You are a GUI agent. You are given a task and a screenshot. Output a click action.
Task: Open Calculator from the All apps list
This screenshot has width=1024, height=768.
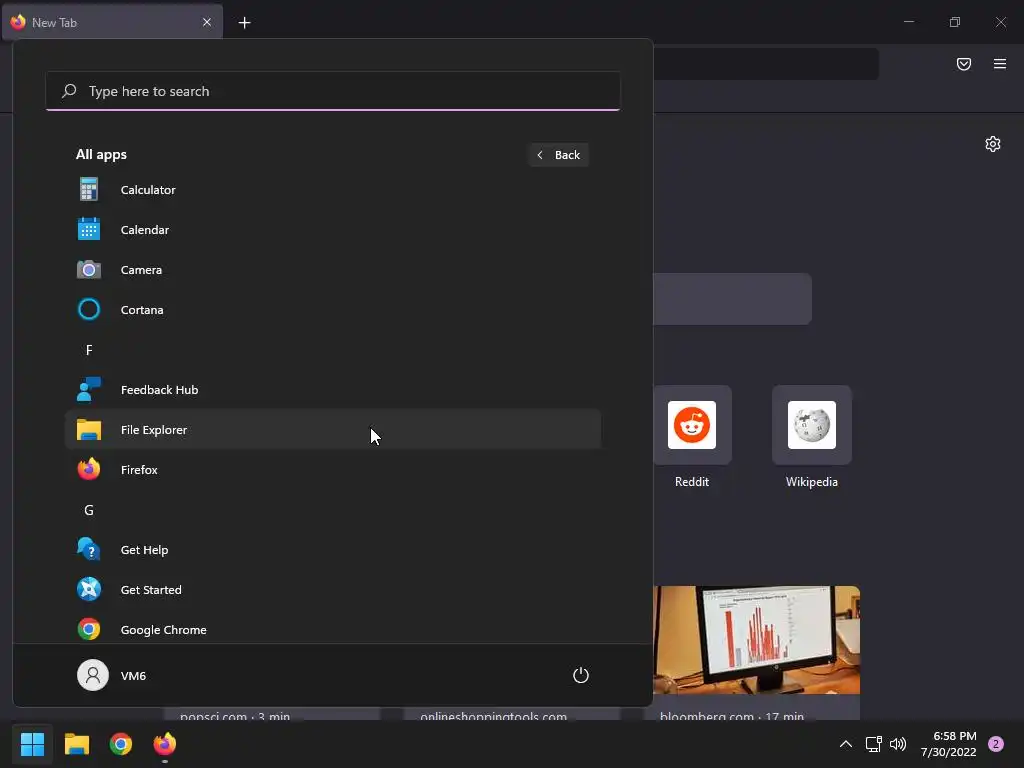[332, 190]
